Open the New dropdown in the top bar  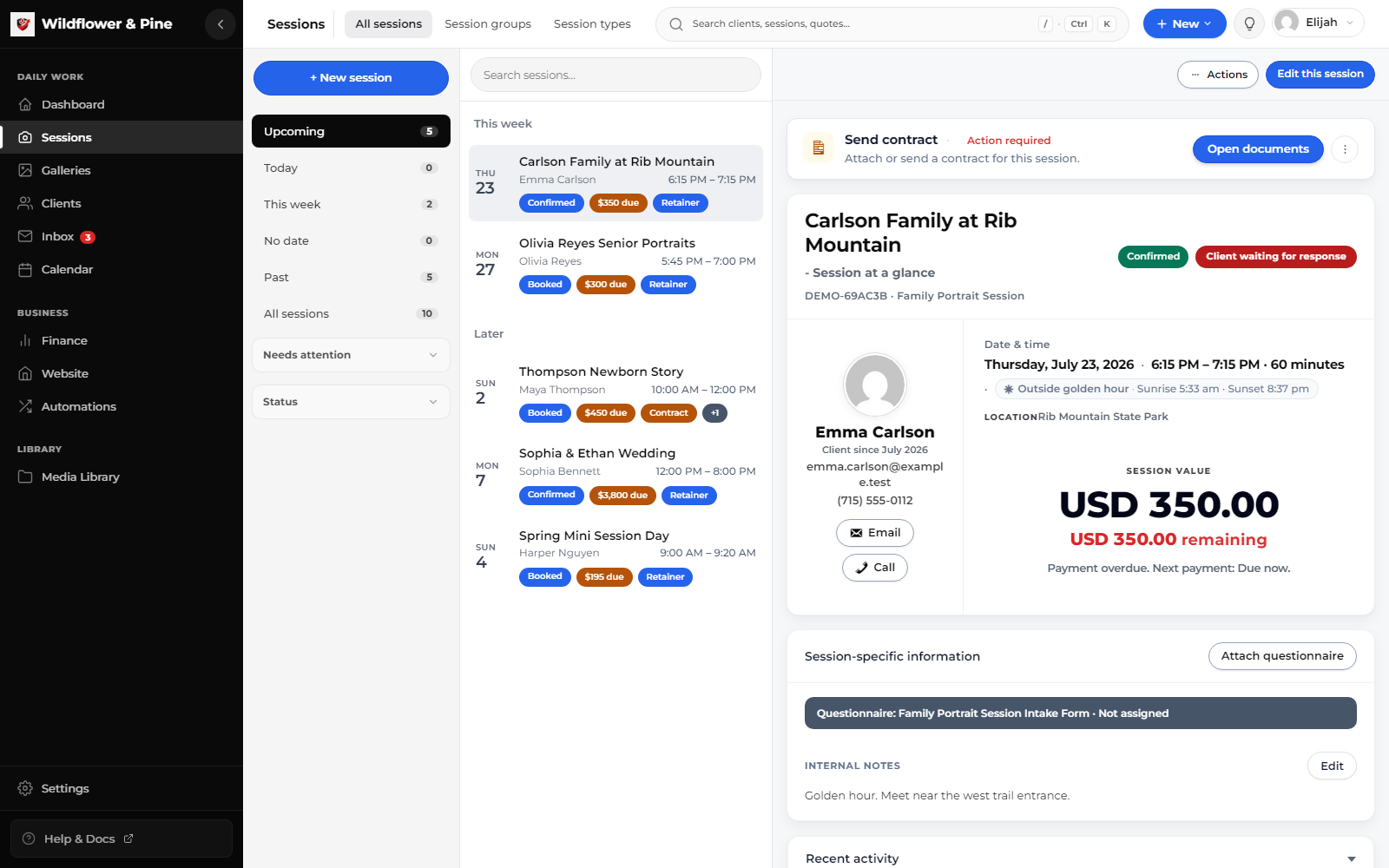point(1184,24)
